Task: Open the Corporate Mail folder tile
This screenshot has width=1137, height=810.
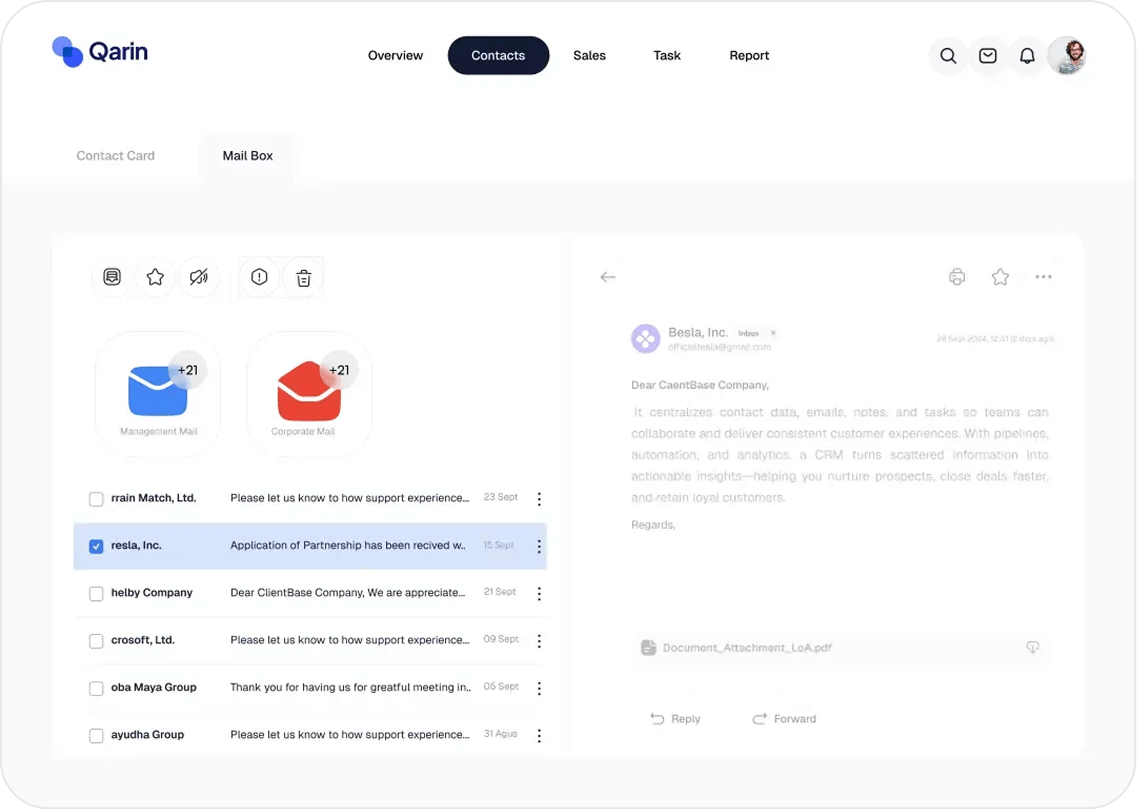Action: tap(309, 395)
